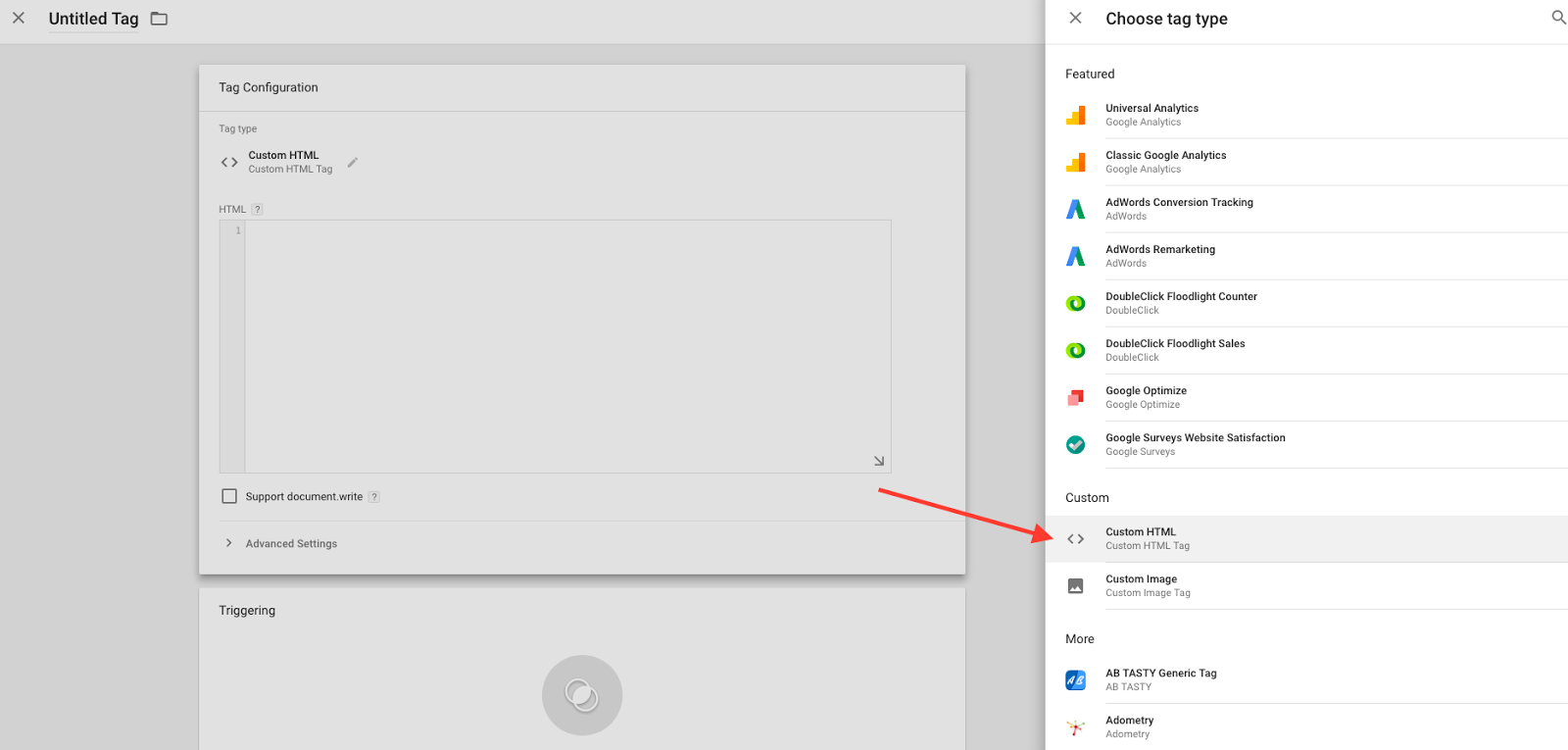Click inside the HTML code editor

567,346
